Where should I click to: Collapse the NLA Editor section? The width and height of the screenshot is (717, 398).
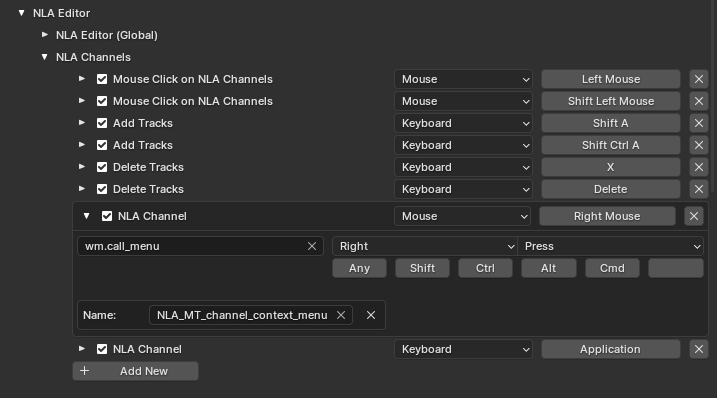(x=21, y=13)
